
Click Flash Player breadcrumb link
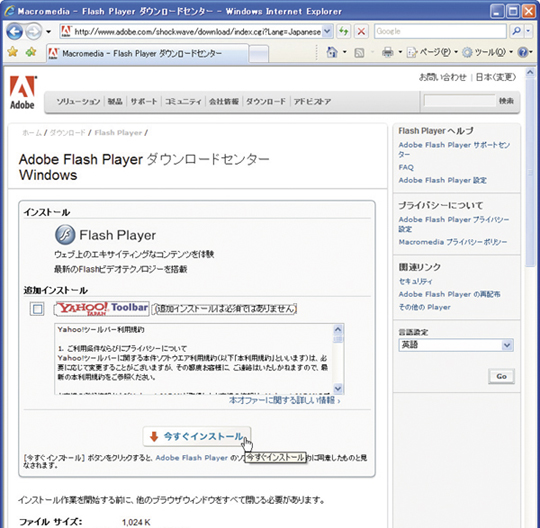[x=118, y=133]
